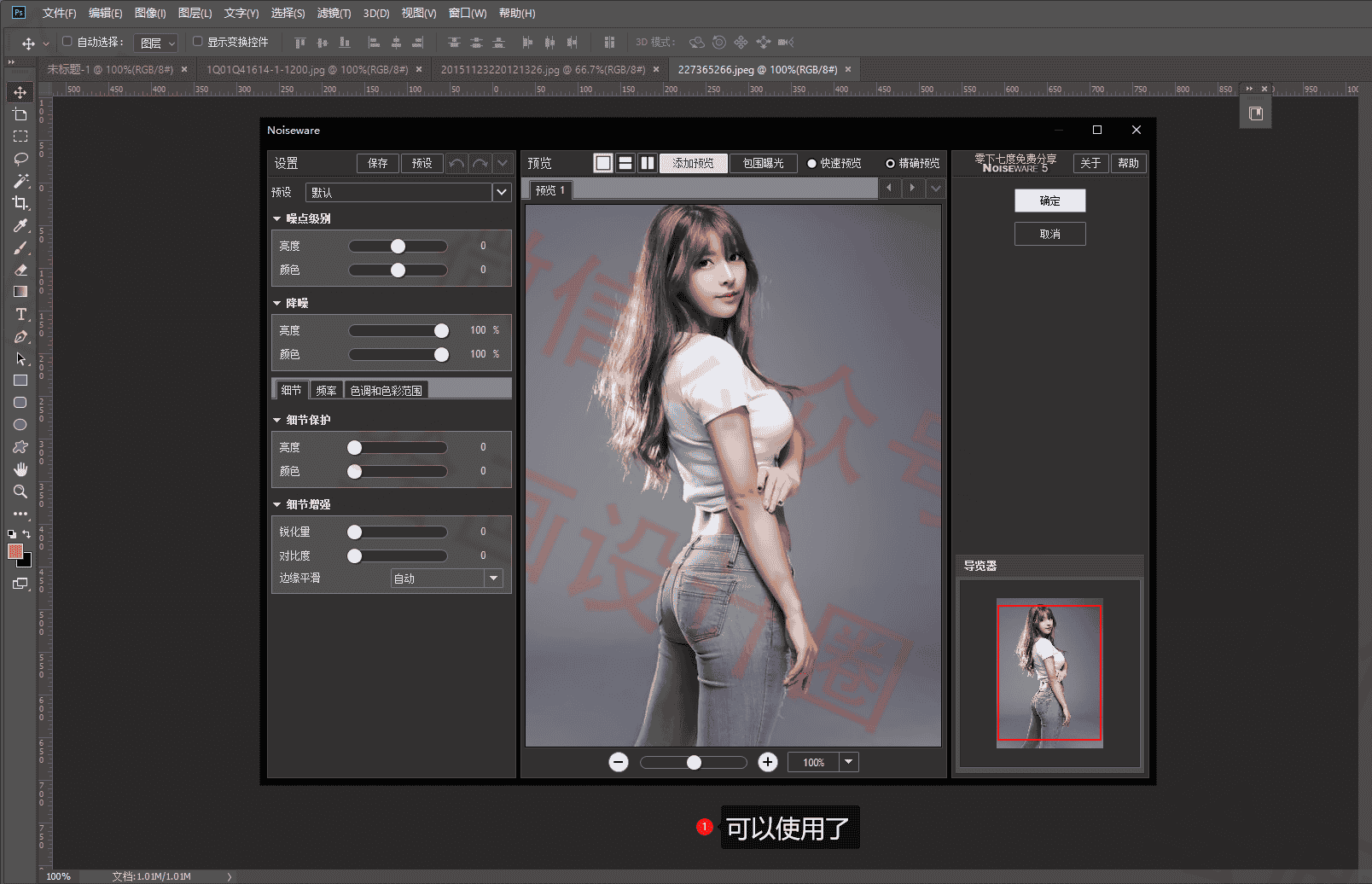The height and width of the screenshot is (884, 1372).
Task: Open the 滤镜(T) menu
Action: coord(334,13)
